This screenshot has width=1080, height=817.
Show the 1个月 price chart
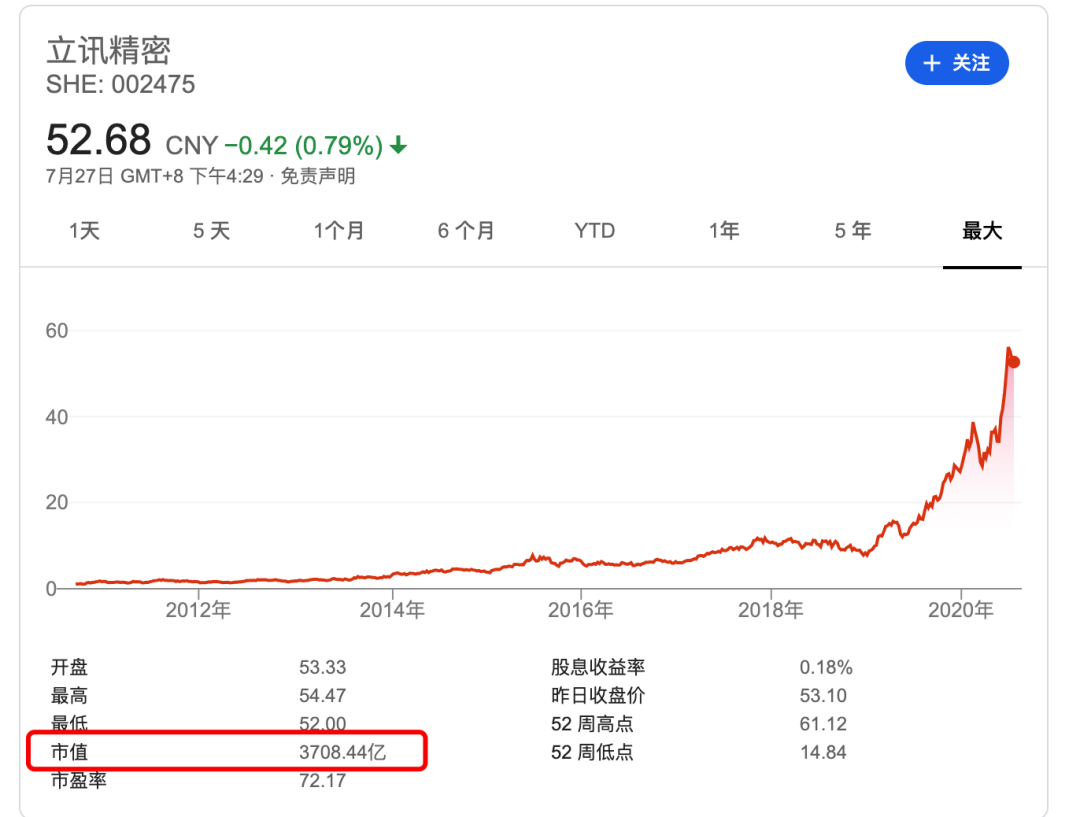click(339, 231)
